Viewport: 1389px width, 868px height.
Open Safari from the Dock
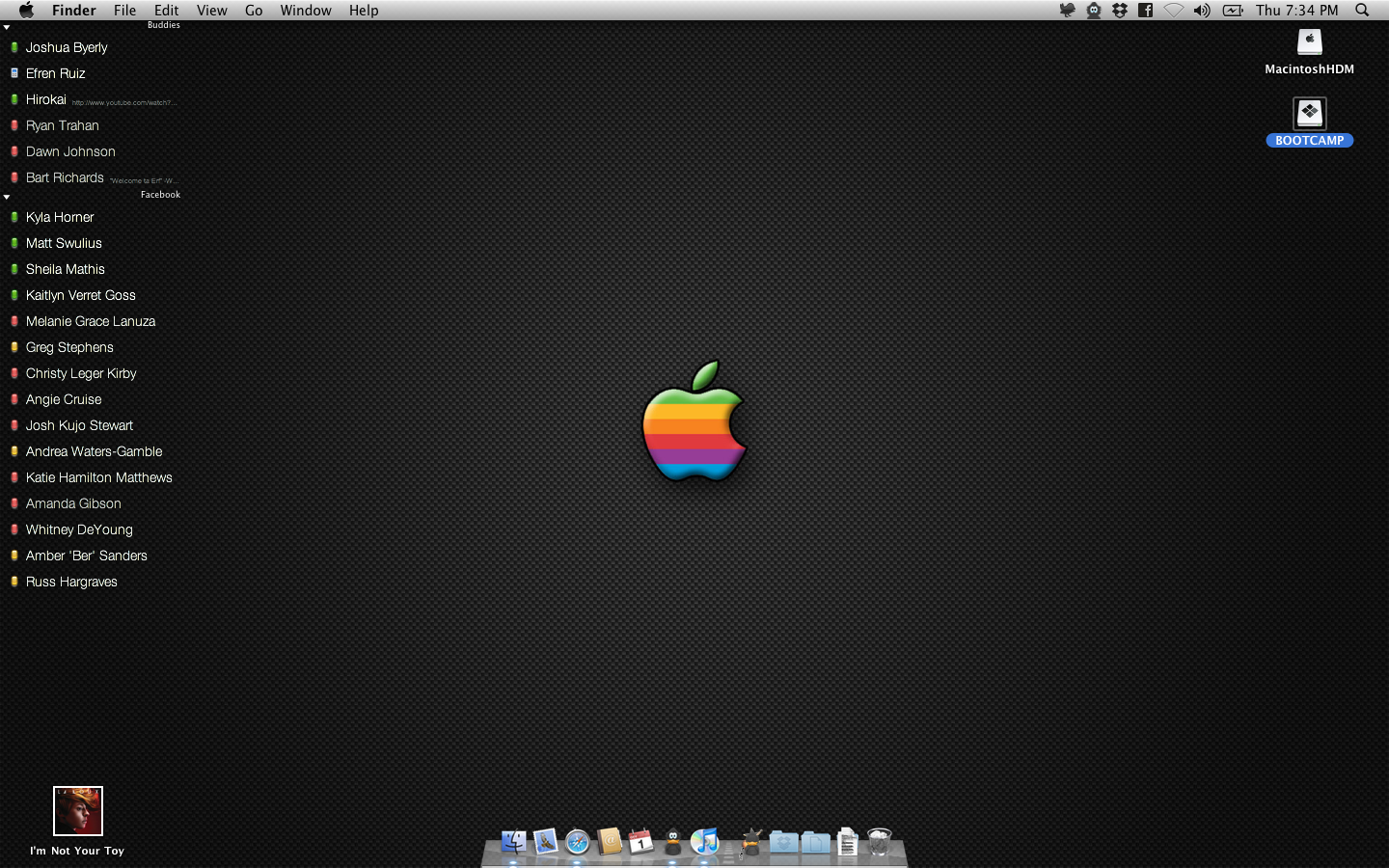point(577,842)
